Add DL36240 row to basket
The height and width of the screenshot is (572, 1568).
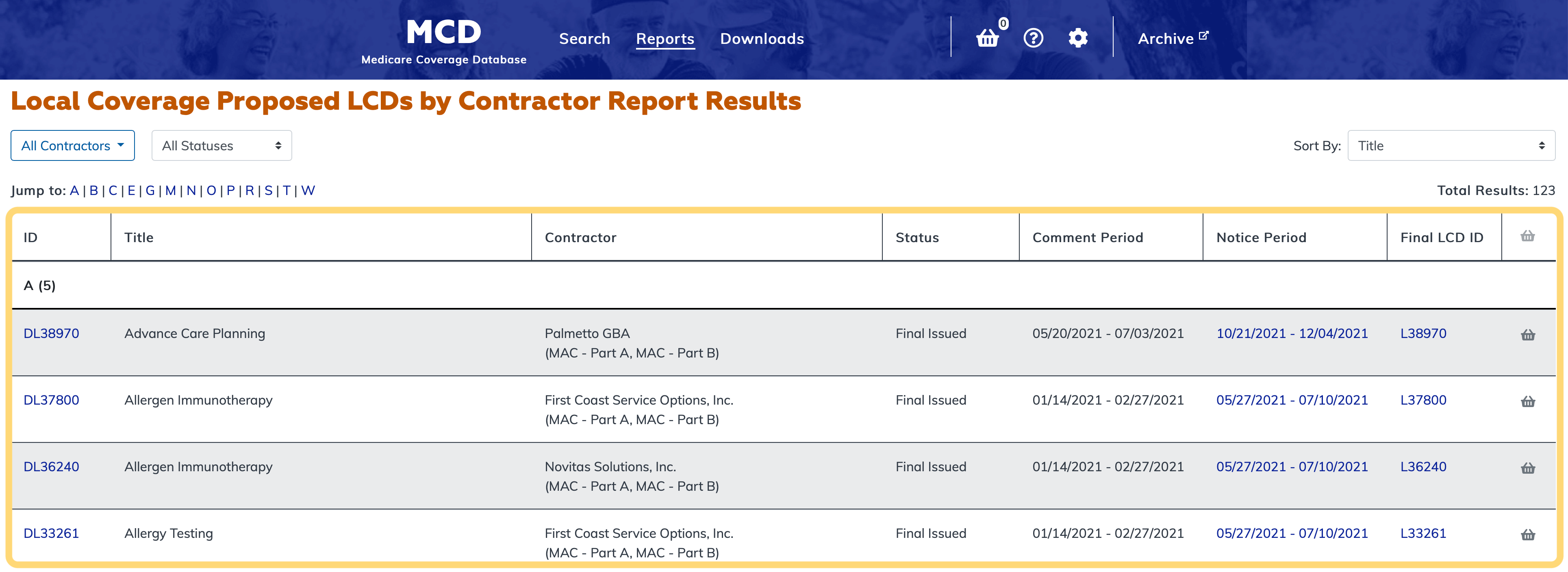point(1527,468)
